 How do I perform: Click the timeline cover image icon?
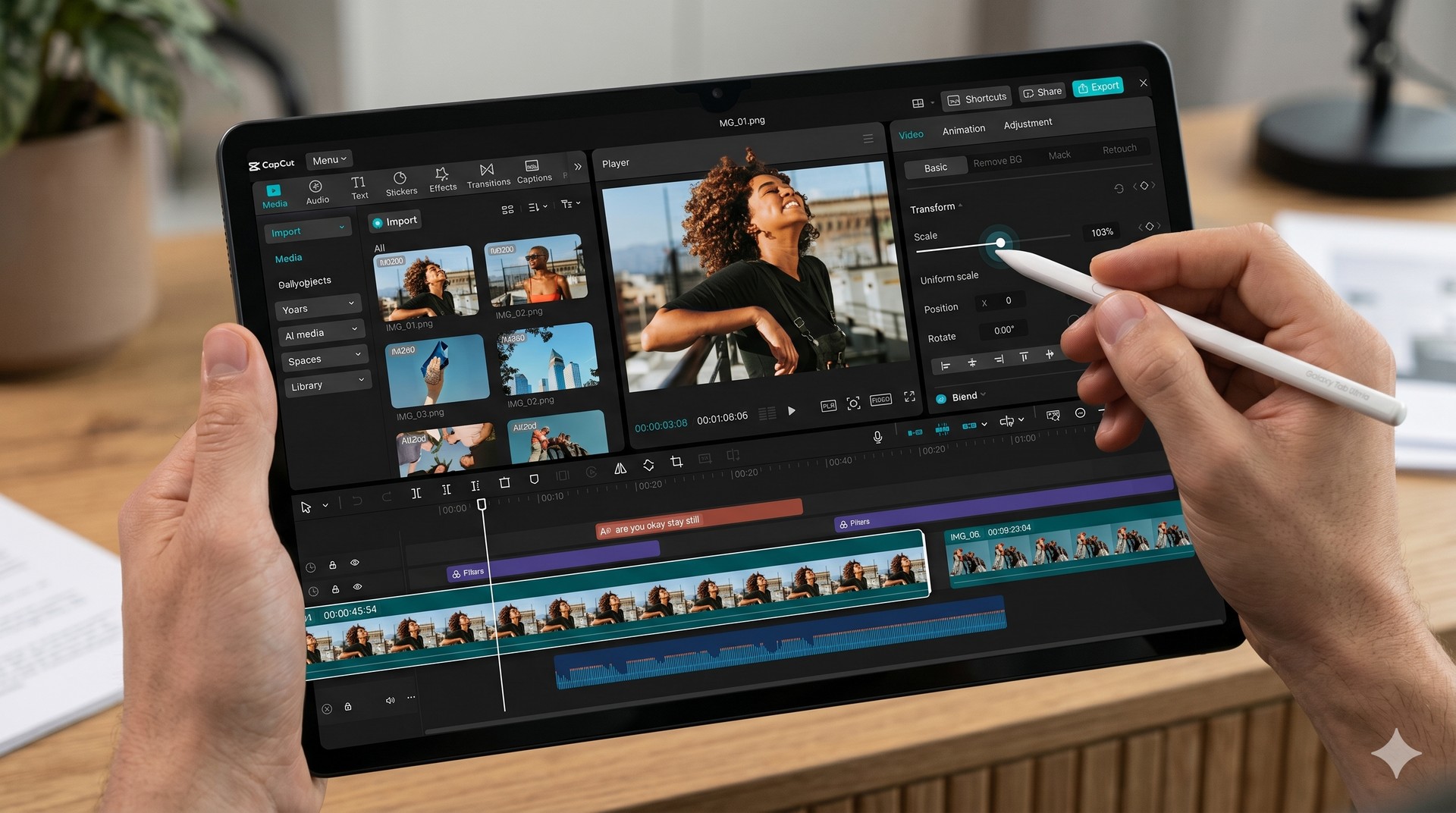1053,416
